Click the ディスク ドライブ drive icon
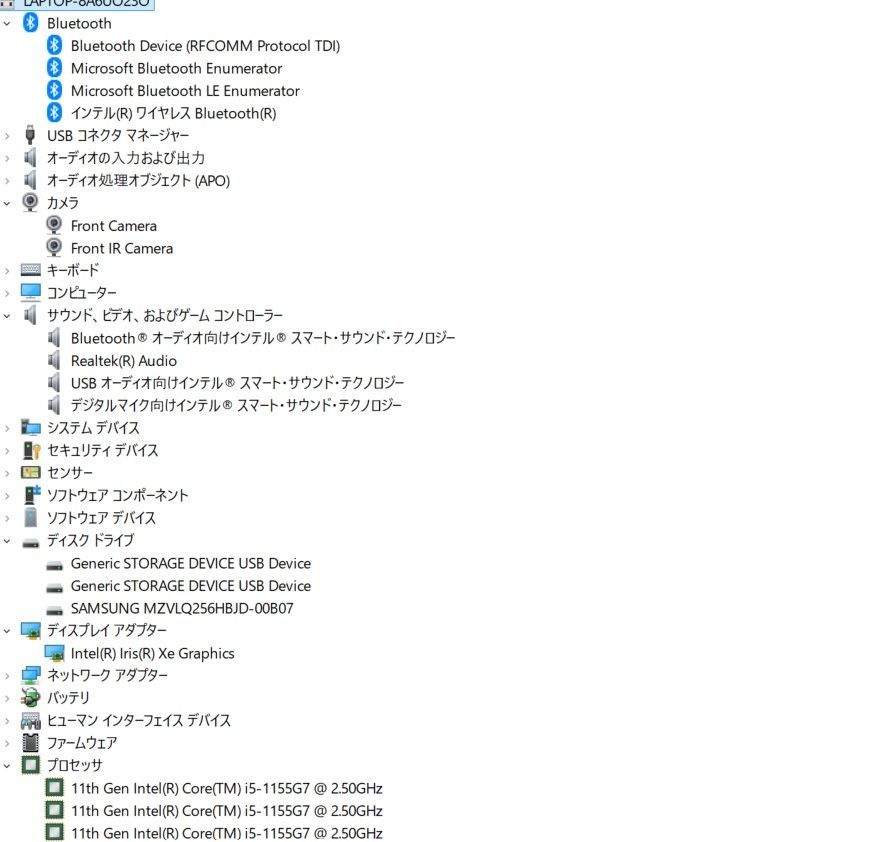Image resolution: width=881 pixels, height=842 pixels. coord(30,542)
